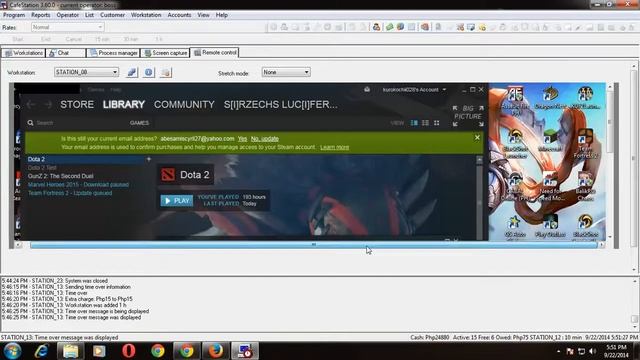Click the connect icon beside the Workstation dropdown

(x=131, y=73)
